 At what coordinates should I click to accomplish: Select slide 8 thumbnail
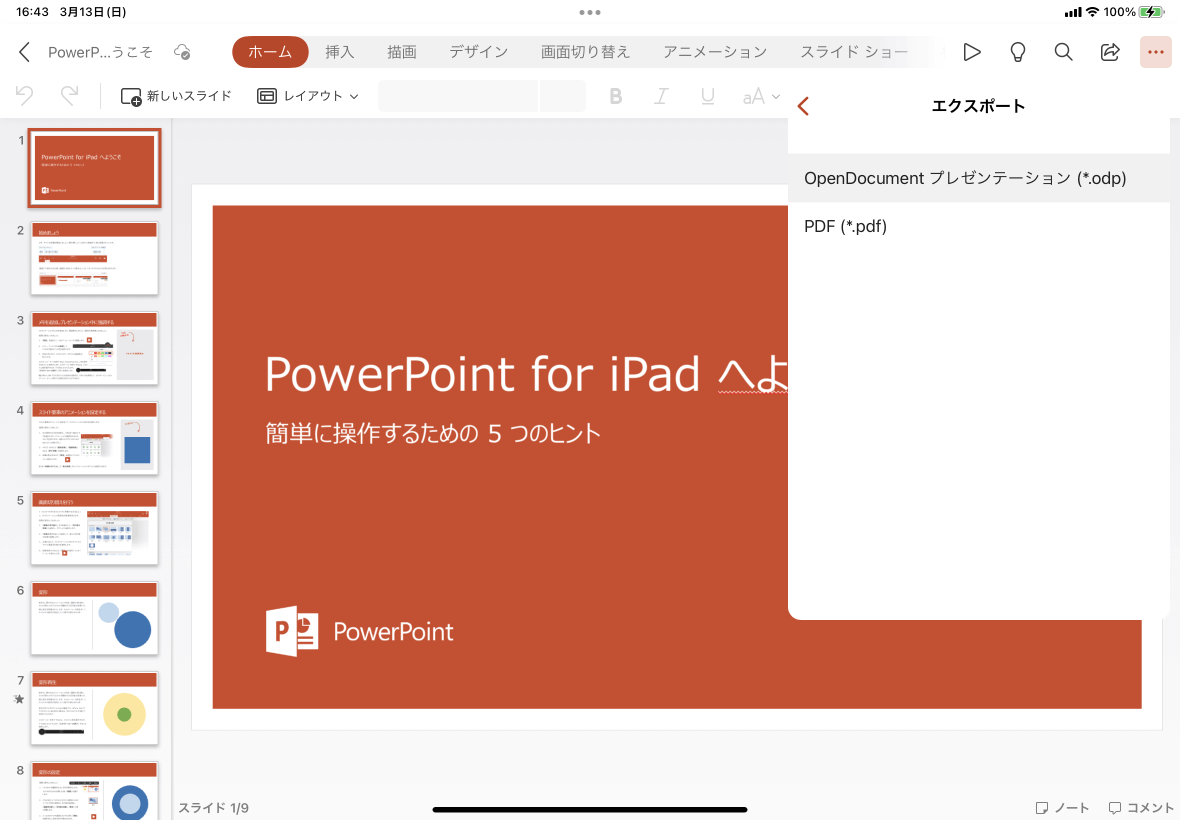[95, 791]
